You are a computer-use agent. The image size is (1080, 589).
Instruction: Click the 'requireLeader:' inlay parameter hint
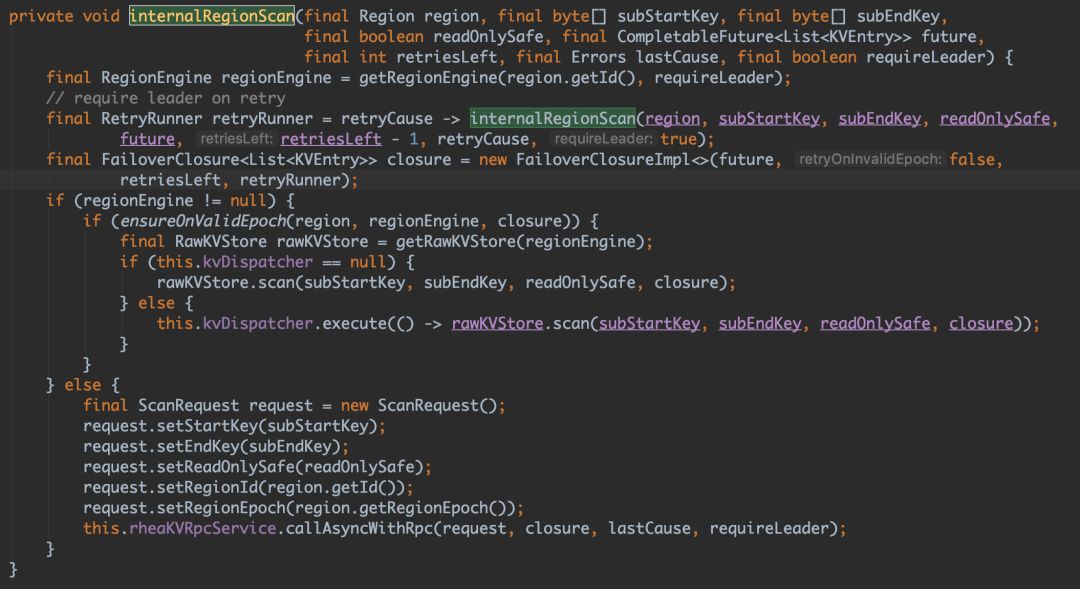[x=603, y=139]
